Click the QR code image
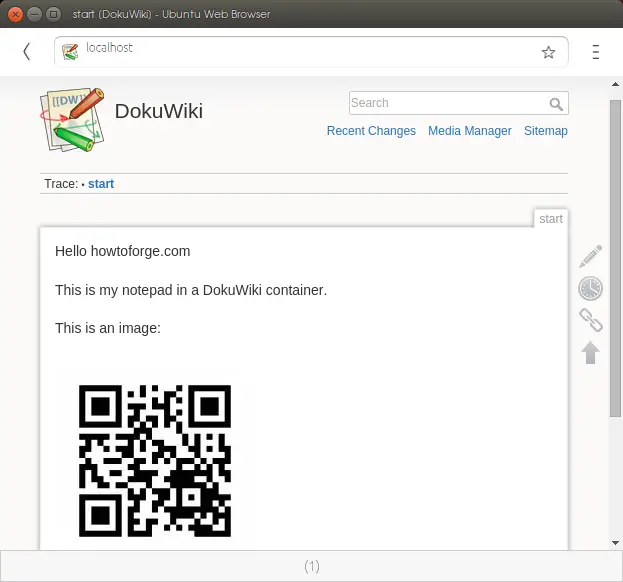Screen dimensions: 623x582 tap(155, 461)
